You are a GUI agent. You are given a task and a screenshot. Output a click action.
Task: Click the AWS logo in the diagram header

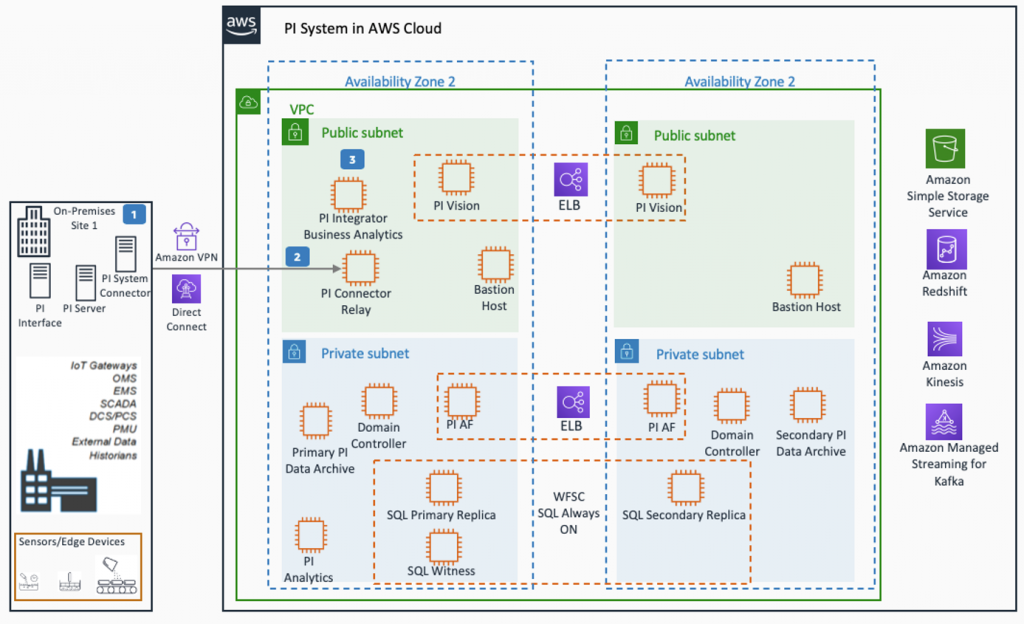point(242,25)
